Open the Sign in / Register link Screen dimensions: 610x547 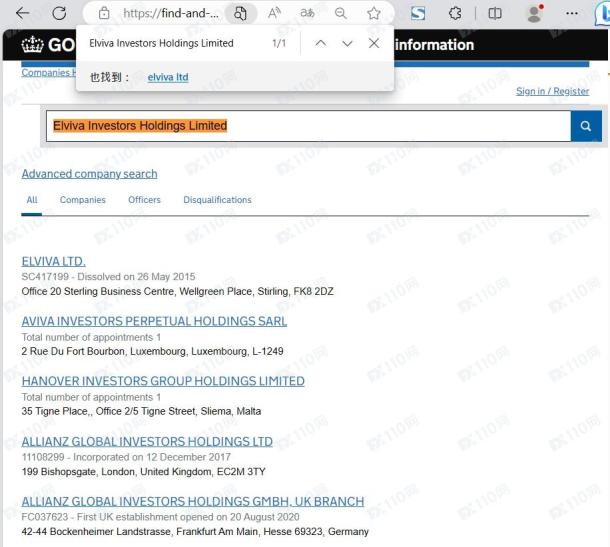(x=552, y=91)
